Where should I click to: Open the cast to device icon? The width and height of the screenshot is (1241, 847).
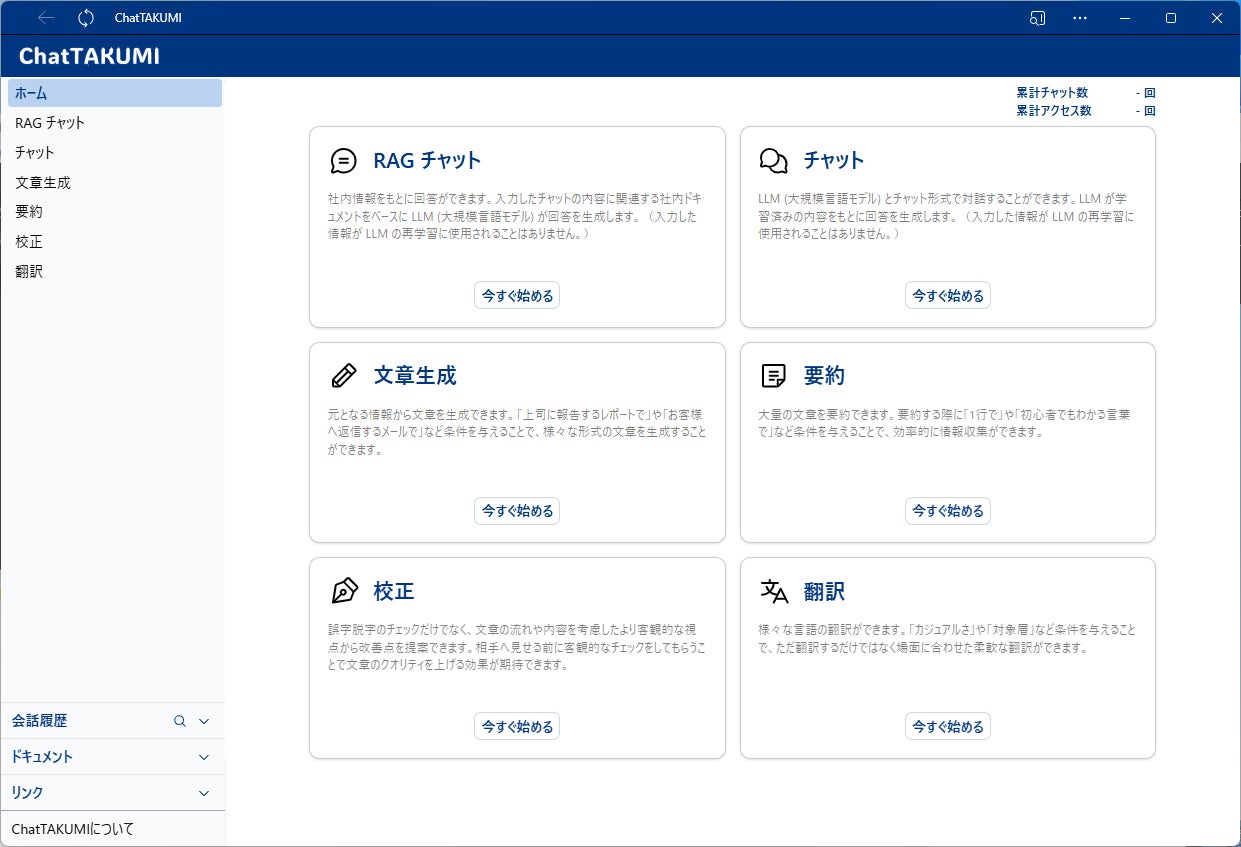1038,18
